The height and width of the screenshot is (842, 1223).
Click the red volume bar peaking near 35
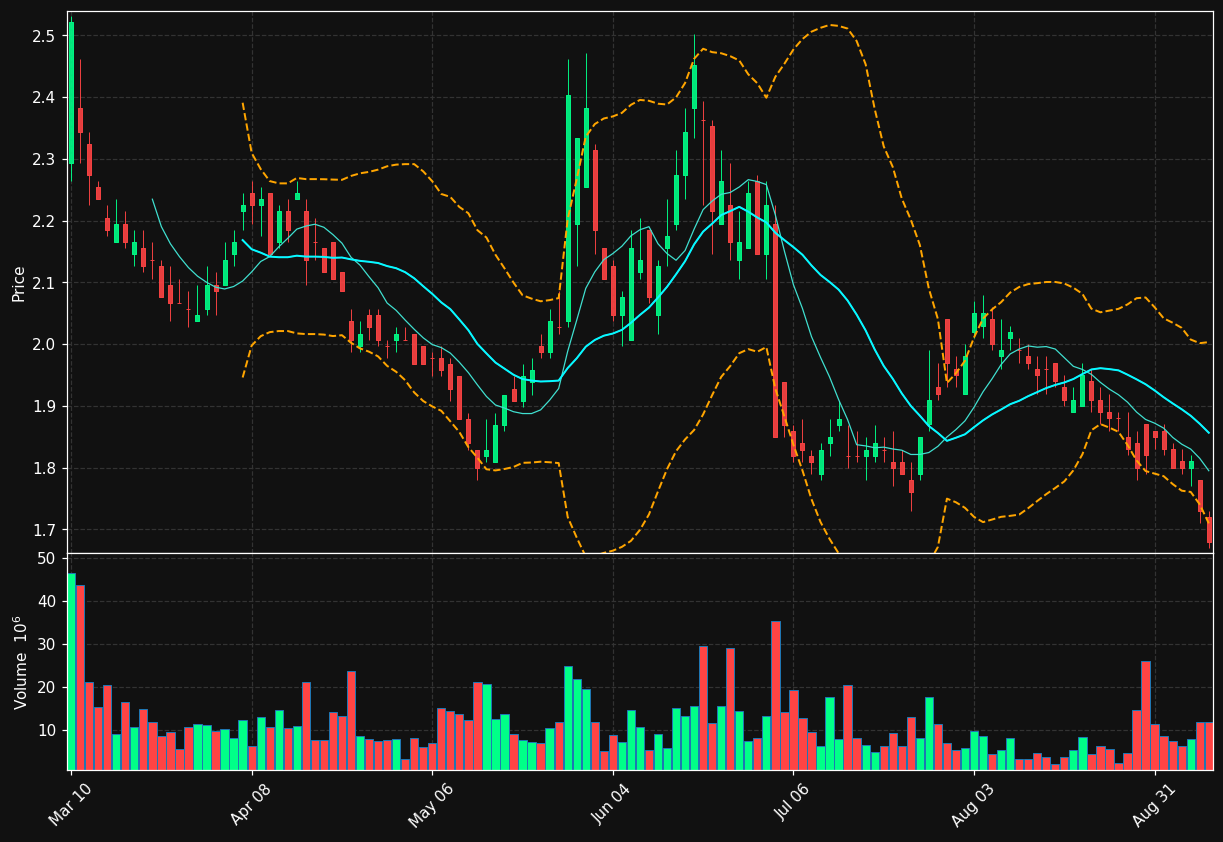(x=775, y=695)
